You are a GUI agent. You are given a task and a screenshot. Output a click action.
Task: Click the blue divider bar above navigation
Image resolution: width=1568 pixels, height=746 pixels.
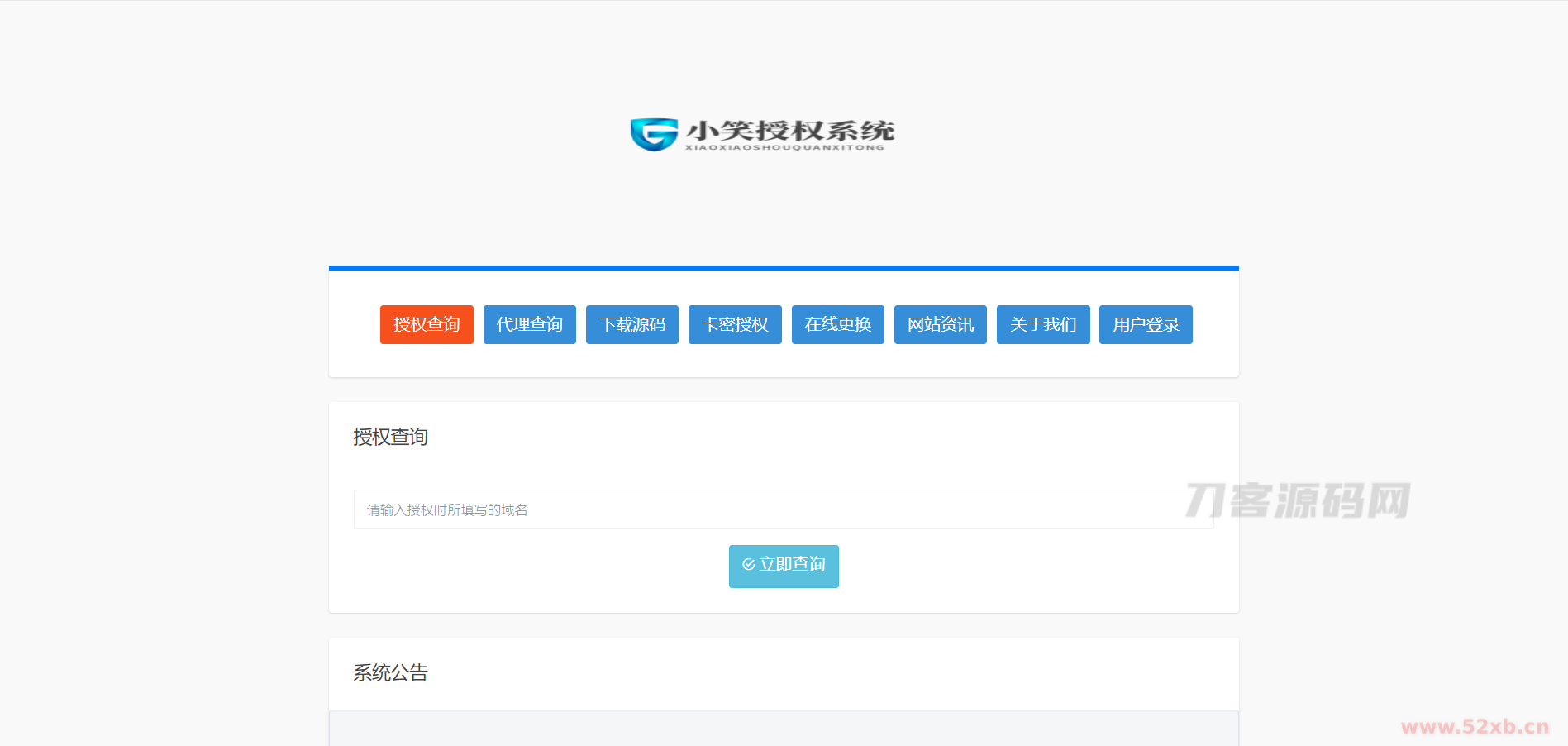783,267
